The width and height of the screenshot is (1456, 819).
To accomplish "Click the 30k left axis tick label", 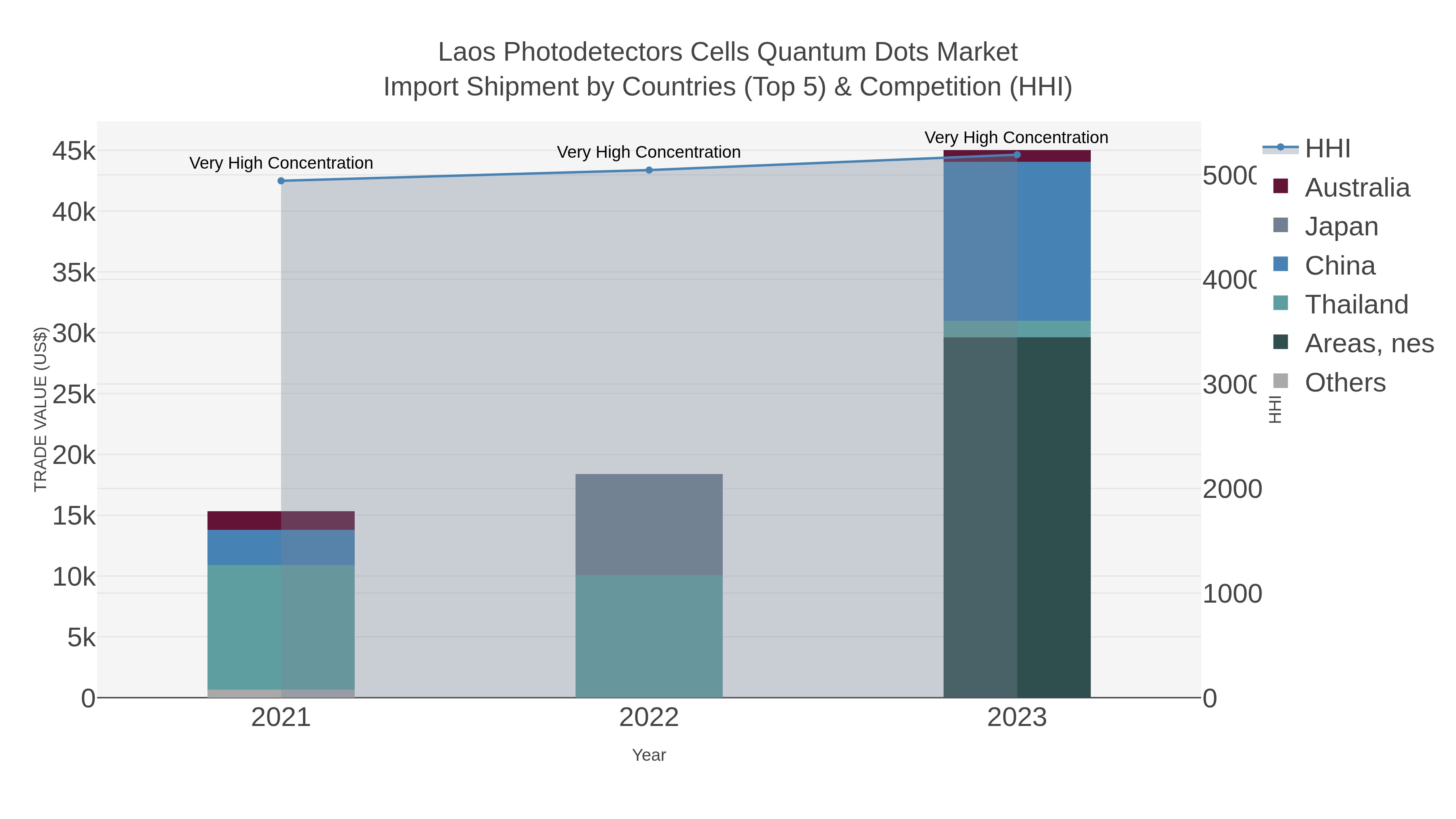I will tap(74, 334).
